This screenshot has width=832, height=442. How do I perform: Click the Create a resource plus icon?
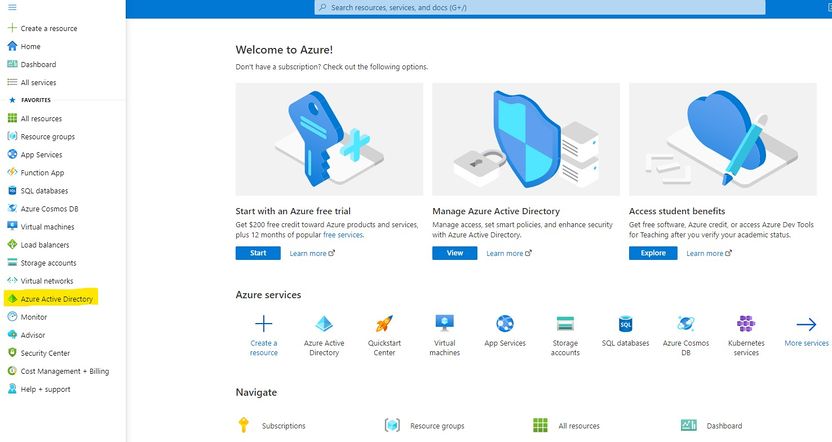pos(264,324)
